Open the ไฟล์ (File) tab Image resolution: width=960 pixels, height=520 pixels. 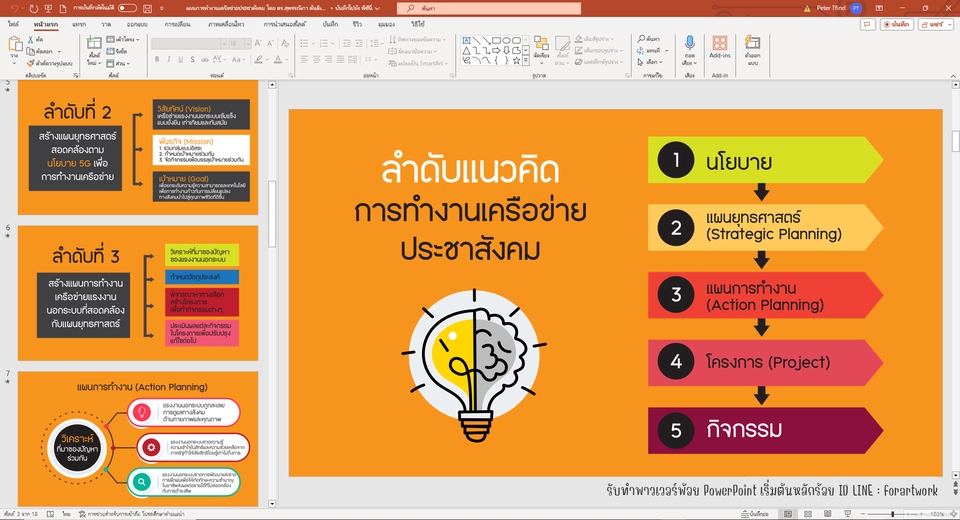pyautogui.click(x=13, y=24)
